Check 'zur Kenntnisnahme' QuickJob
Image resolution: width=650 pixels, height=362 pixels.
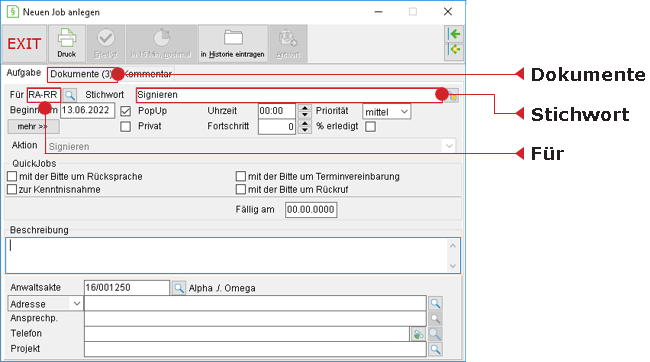[x=12, y=190]
